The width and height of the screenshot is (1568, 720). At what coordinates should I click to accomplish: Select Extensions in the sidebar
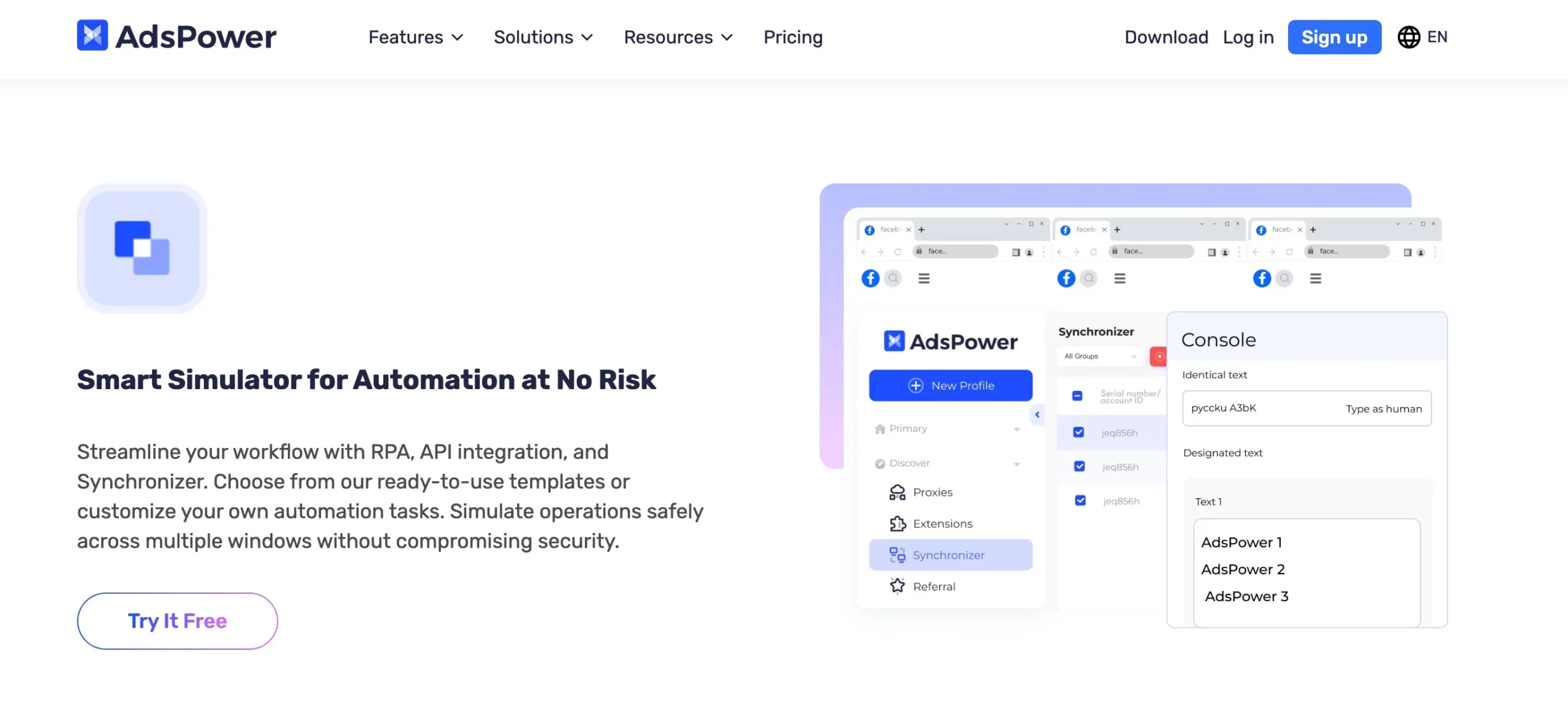930,523
